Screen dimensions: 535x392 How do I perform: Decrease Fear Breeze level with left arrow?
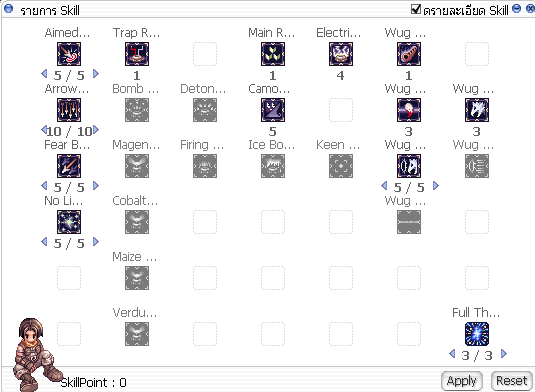44,186
